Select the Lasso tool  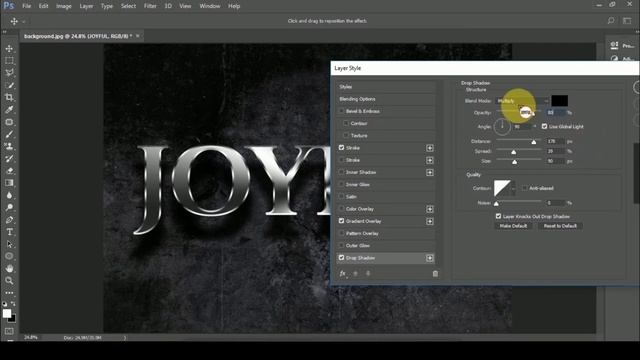tap(9, 73)
